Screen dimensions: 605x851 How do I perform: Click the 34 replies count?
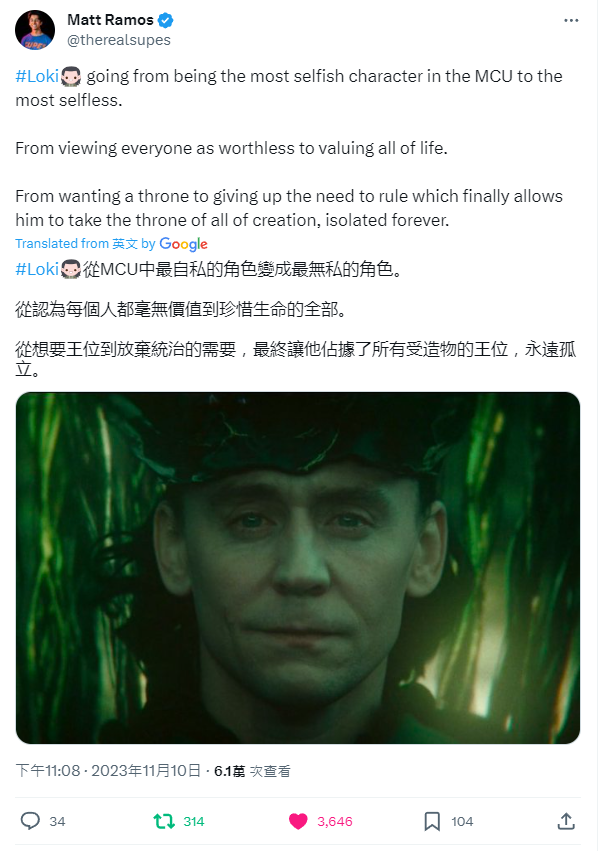tap(57, 821)
